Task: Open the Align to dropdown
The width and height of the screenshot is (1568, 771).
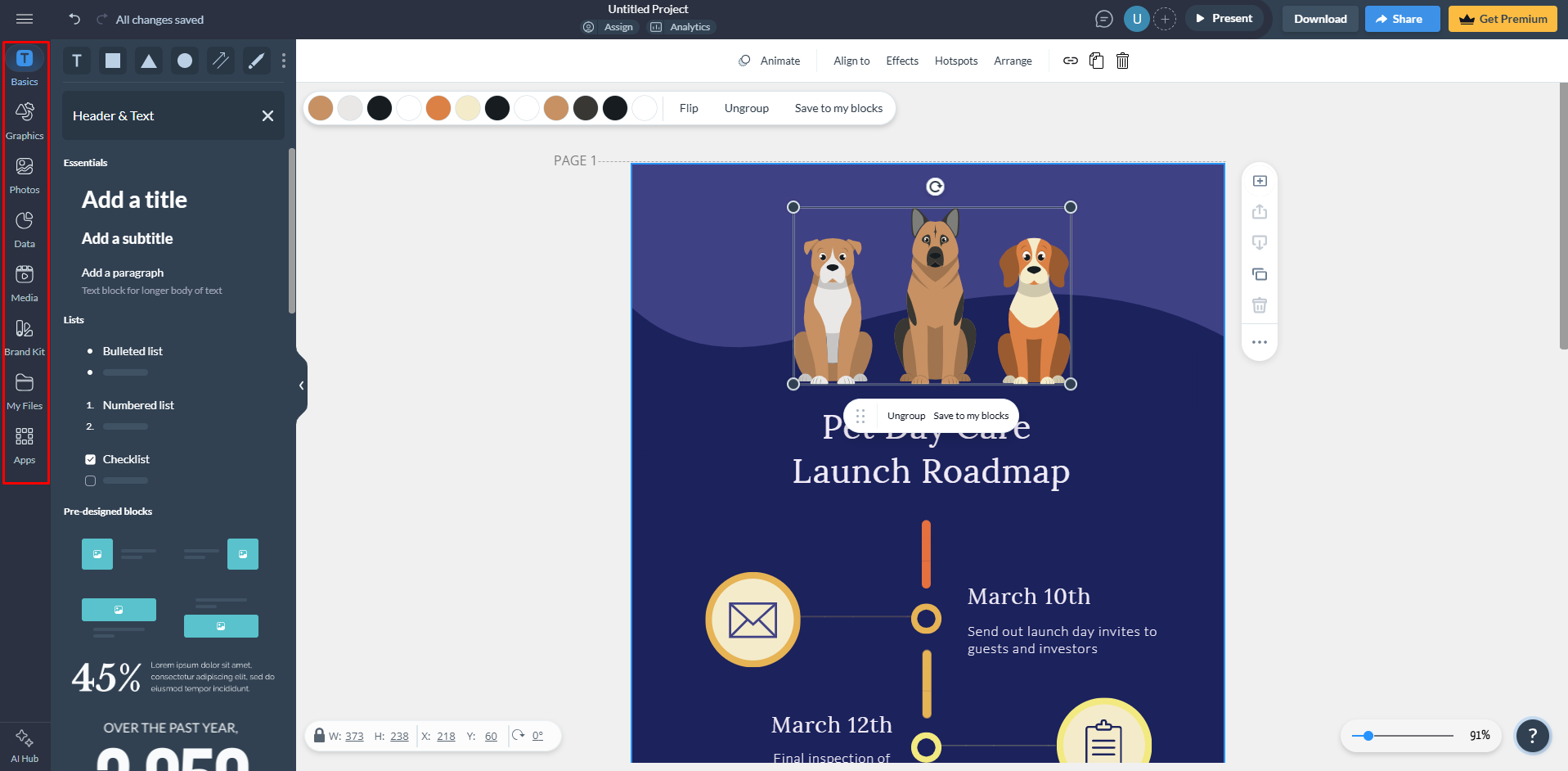Action: [851, 60]
